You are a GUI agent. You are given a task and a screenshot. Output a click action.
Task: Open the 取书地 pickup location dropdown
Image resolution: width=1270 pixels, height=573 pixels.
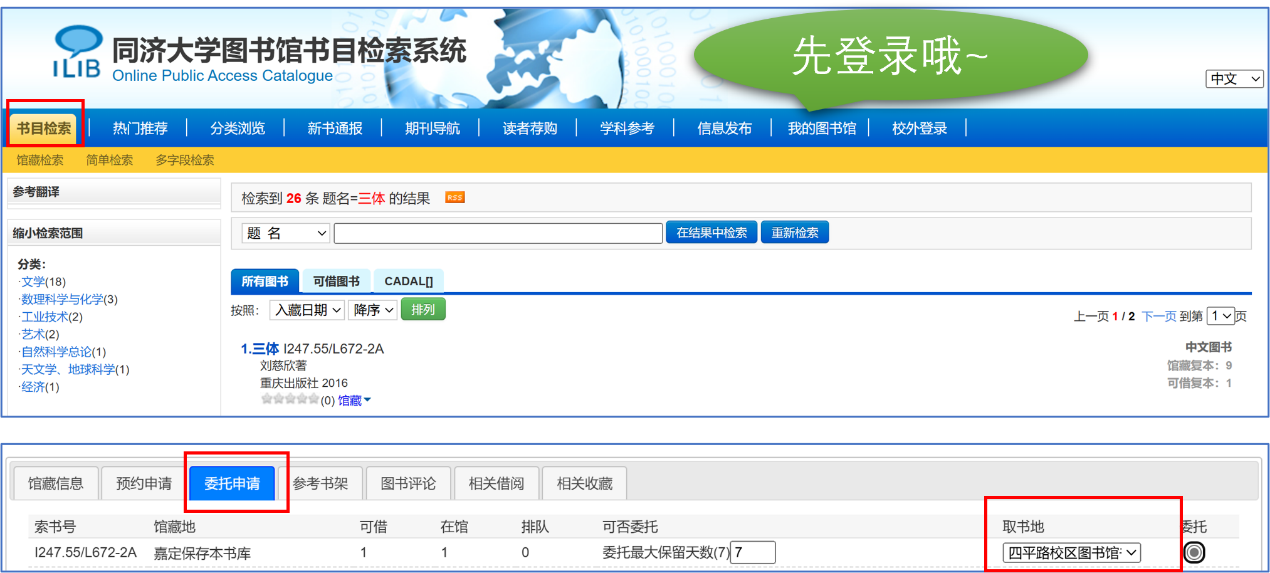(1072, 552)
